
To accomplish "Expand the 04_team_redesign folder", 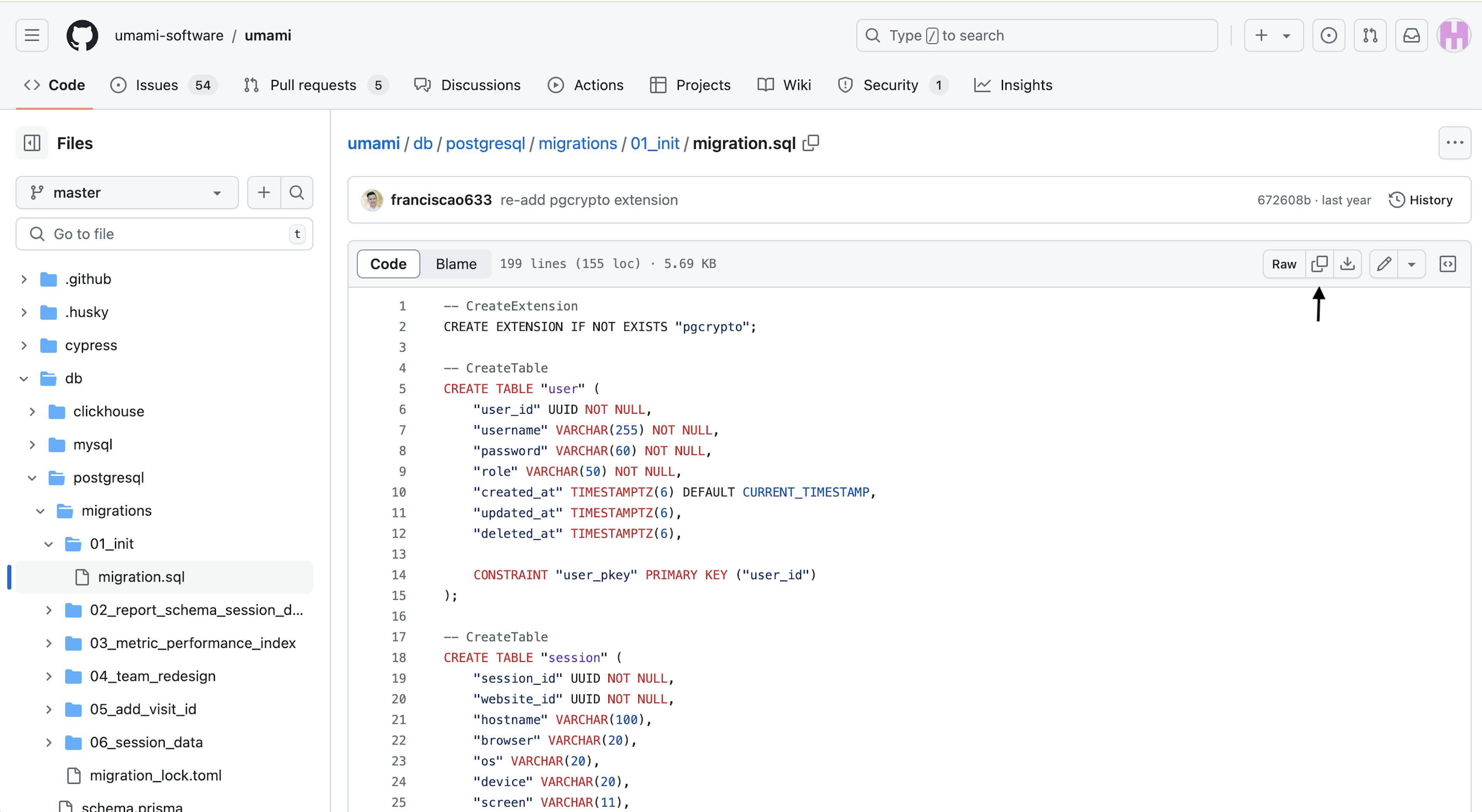I will click(49, 676).
